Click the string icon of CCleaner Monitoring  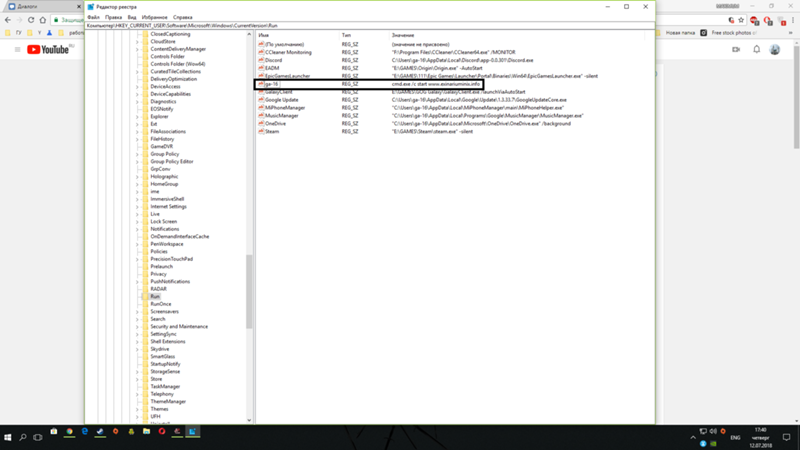pos(261,52)
